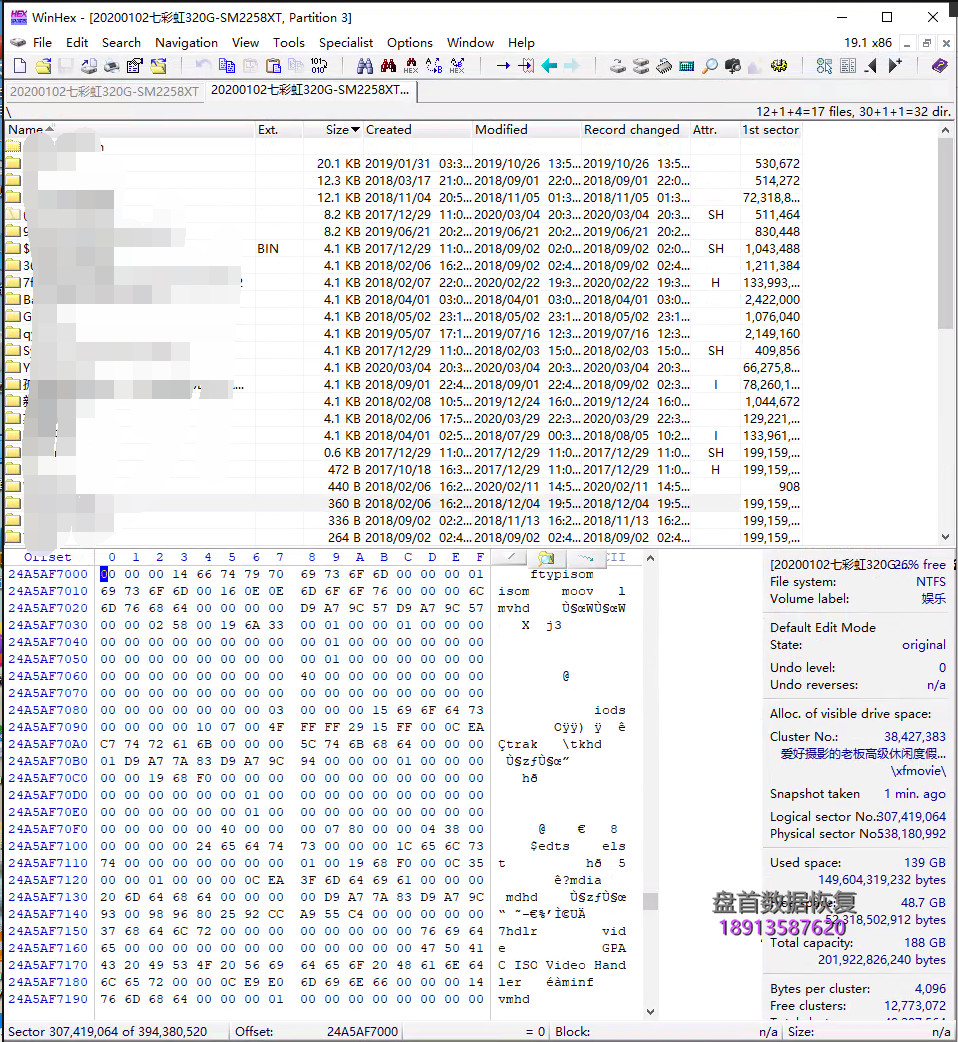Click the Clone Disk toolbar icon
Viewport: 958px width, 1042px height.
tap(641, 66)
